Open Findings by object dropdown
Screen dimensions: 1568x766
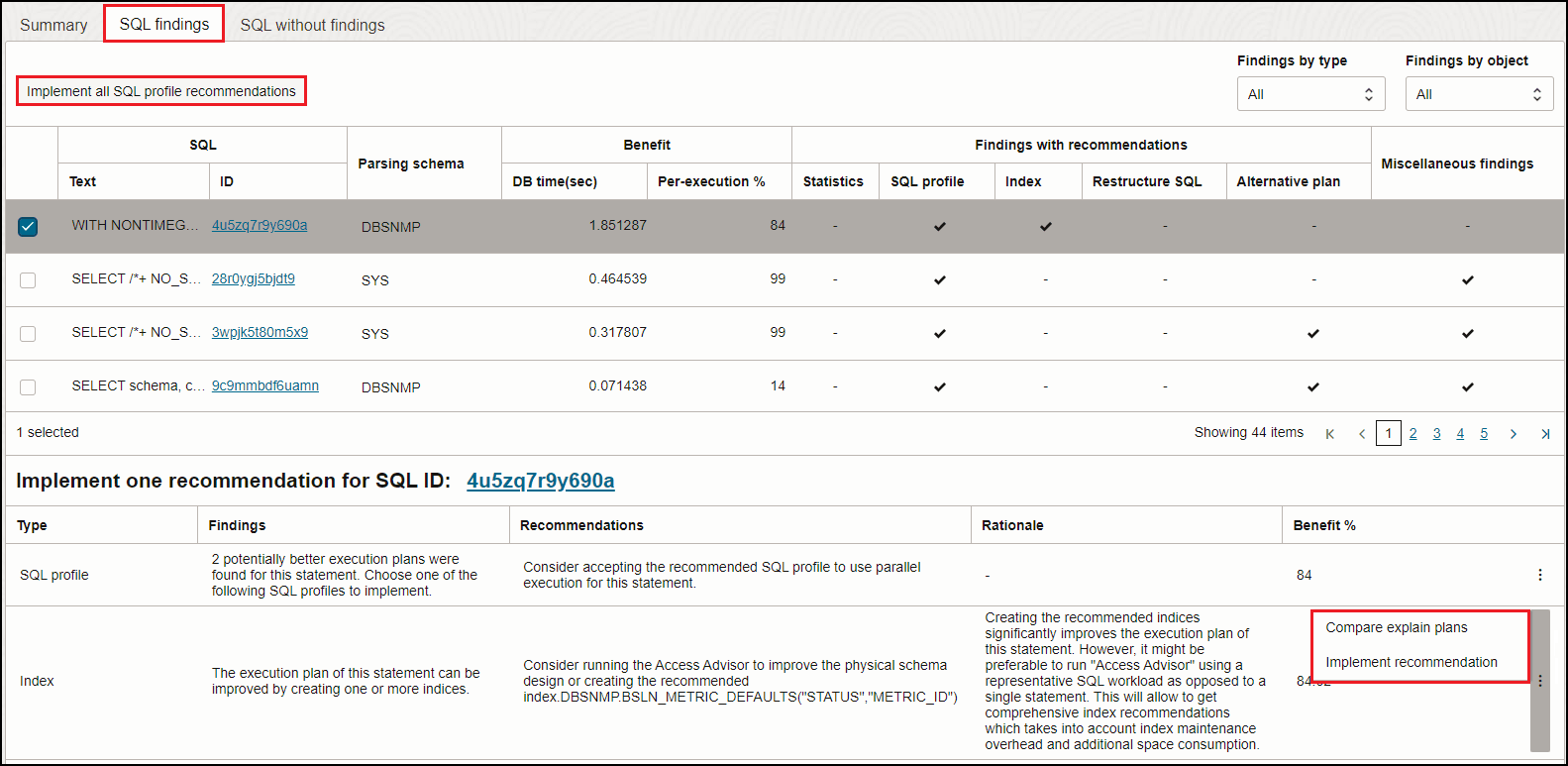pos(1478,94)
